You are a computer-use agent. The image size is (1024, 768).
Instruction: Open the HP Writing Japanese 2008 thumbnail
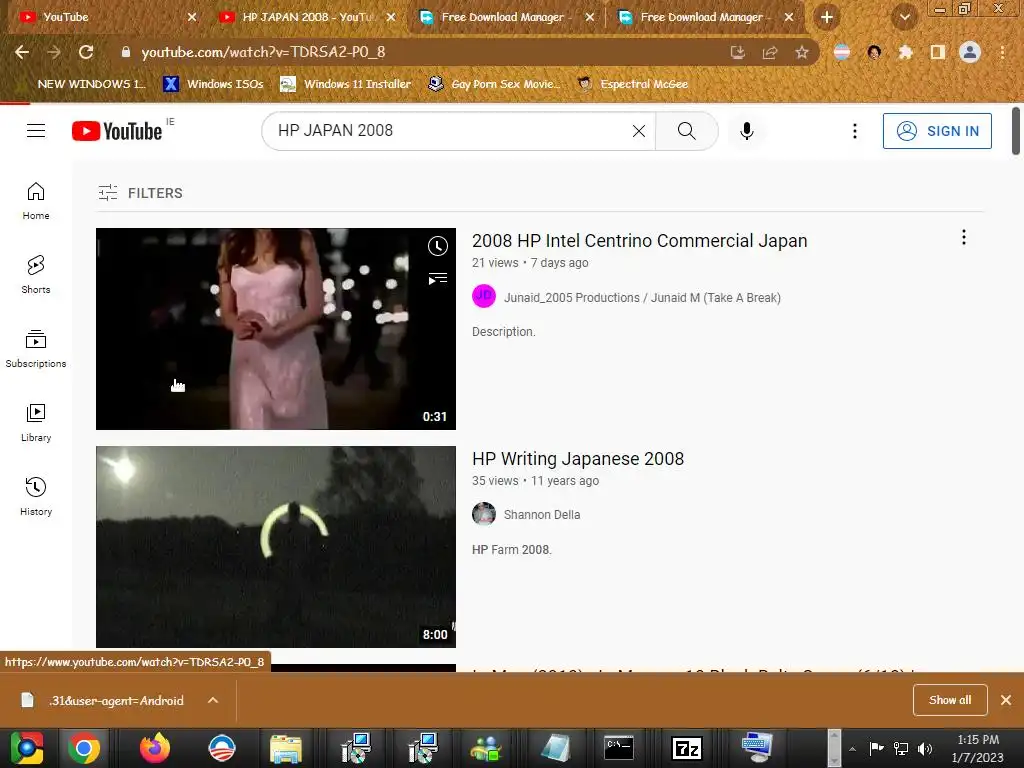point(276,547)
